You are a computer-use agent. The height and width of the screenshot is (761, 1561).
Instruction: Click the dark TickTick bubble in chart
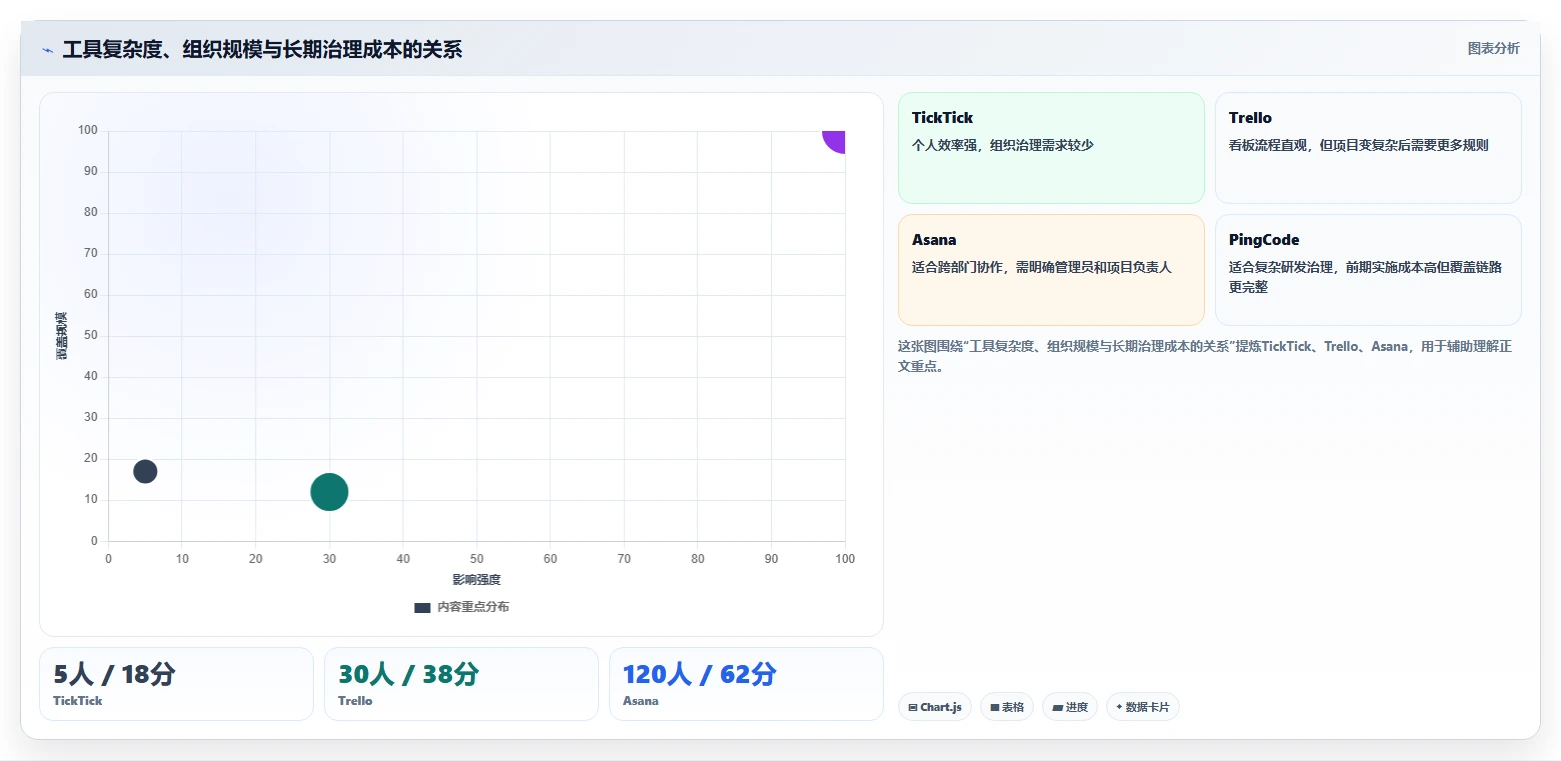145,471
